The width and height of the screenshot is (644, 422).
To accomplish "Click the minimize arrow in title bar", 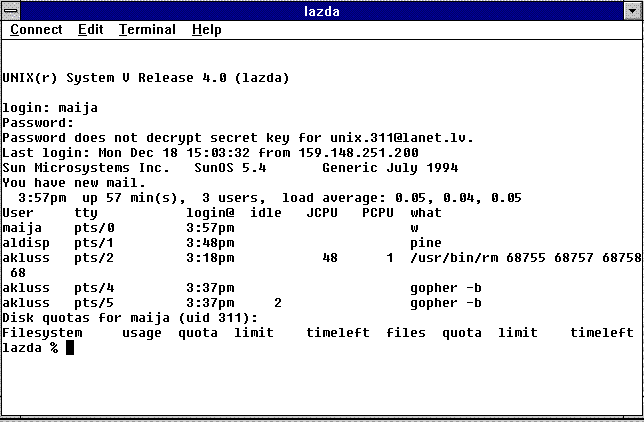I will [x=633, y=10].
